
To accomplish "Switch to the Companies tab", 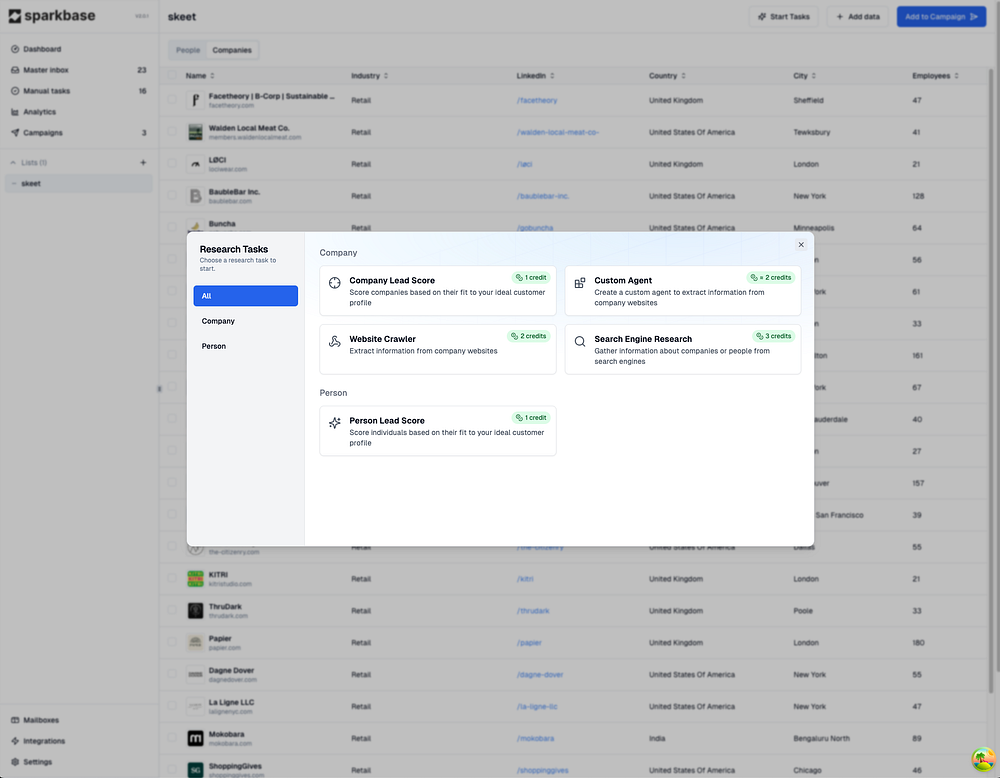I will [x=232, y=50].
